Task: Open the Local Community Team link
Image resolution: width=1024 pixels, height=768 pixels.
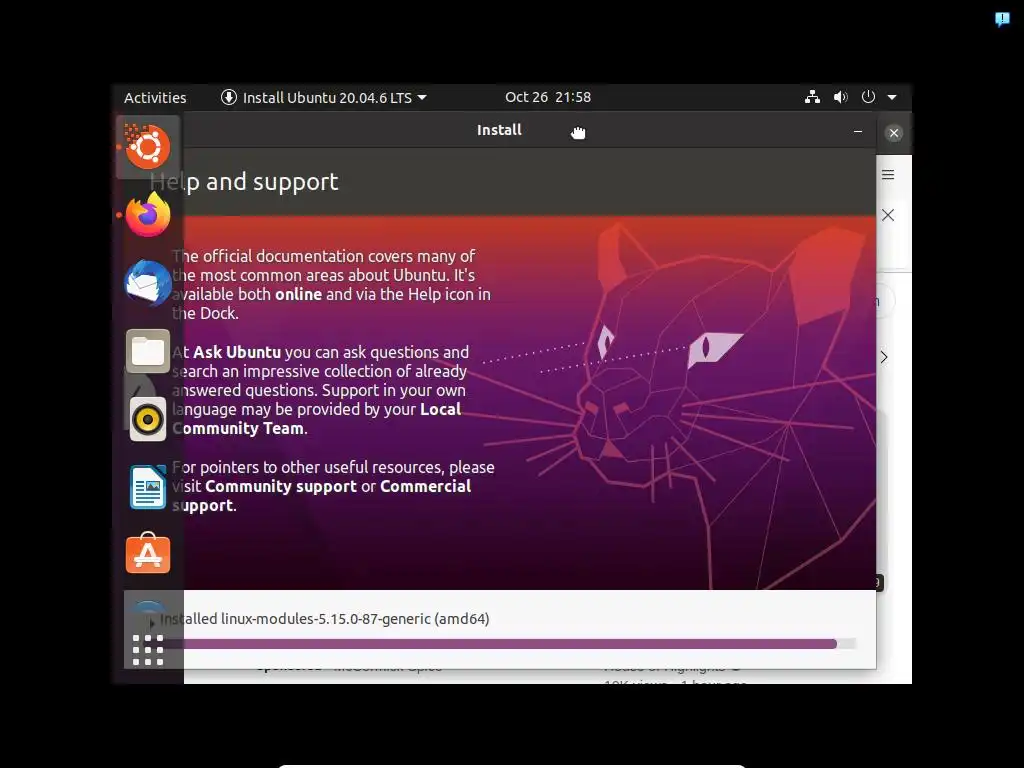Action: 317,419
